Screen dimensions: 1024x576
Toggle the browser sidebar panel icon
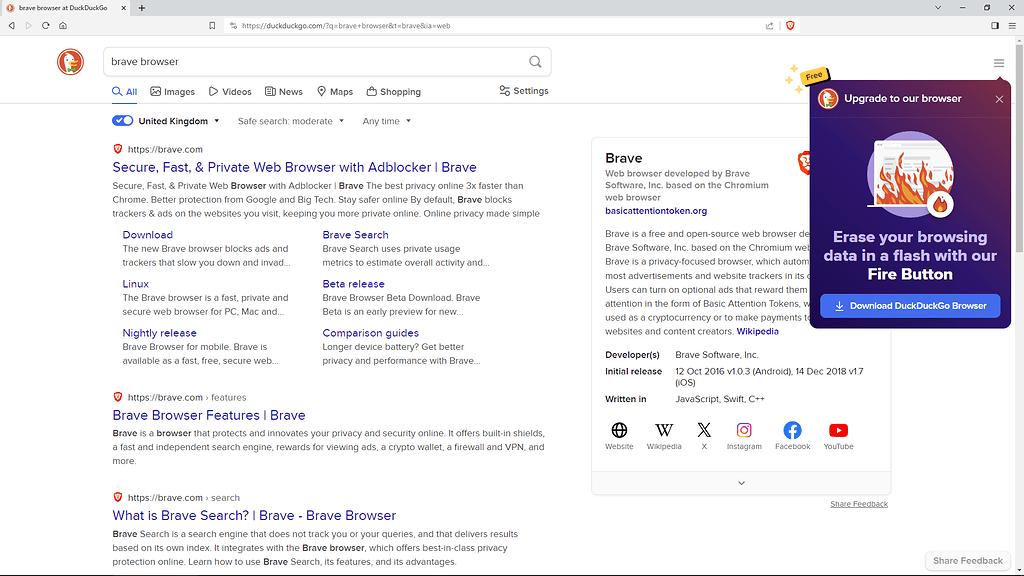pyautogui.click(x=995, y=25)
